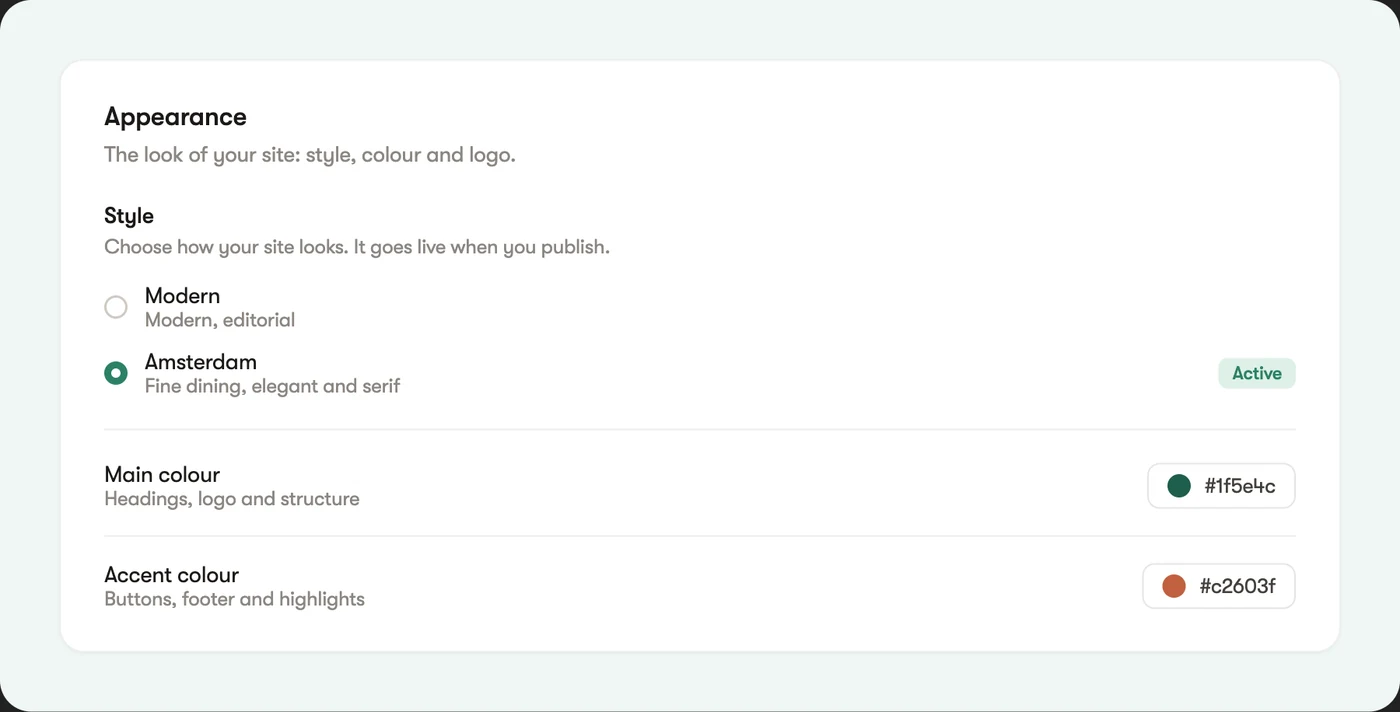Image resolution: width=1400 pixels, height=712 pixels.
Task: Click the Appearance heading
Action: [x=175, y=117]
